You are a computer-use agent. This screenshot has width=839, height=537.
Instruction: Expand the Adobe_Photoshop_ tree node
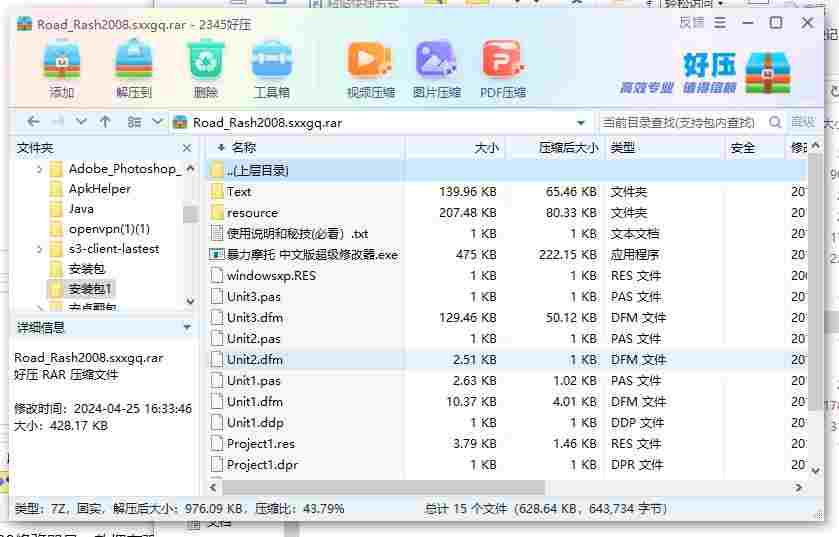point(39,169)
